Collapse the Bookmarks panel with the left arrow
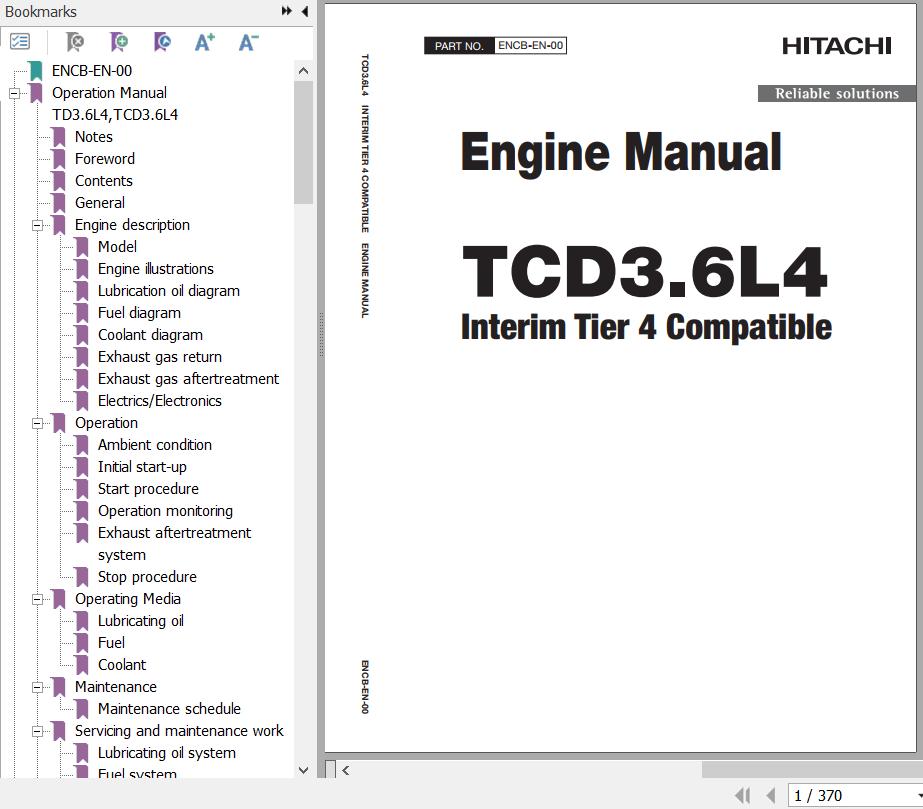 [x=305, y=11]
